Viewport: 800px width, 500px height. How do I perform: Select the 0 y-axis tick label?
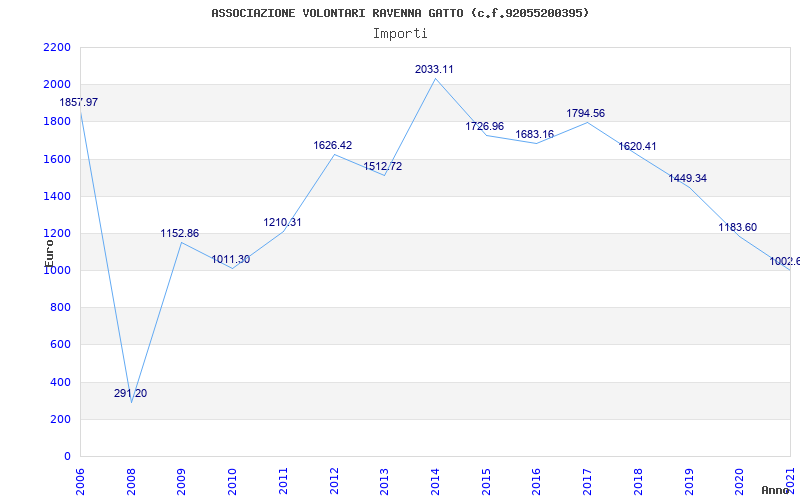pyautogui.click(x=67, y=457)
